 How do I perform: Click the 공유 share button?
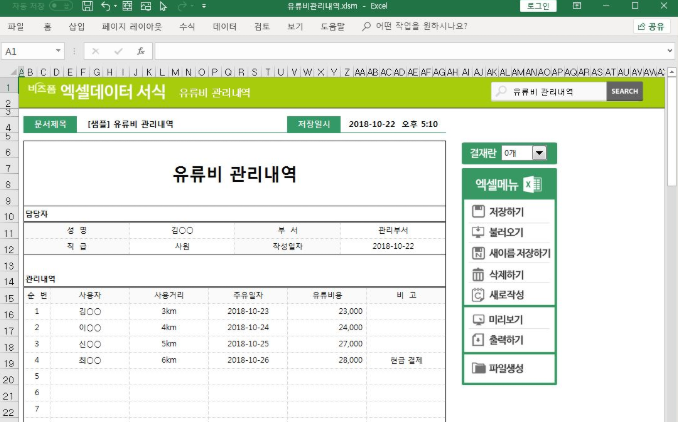[x=651, y=26]
